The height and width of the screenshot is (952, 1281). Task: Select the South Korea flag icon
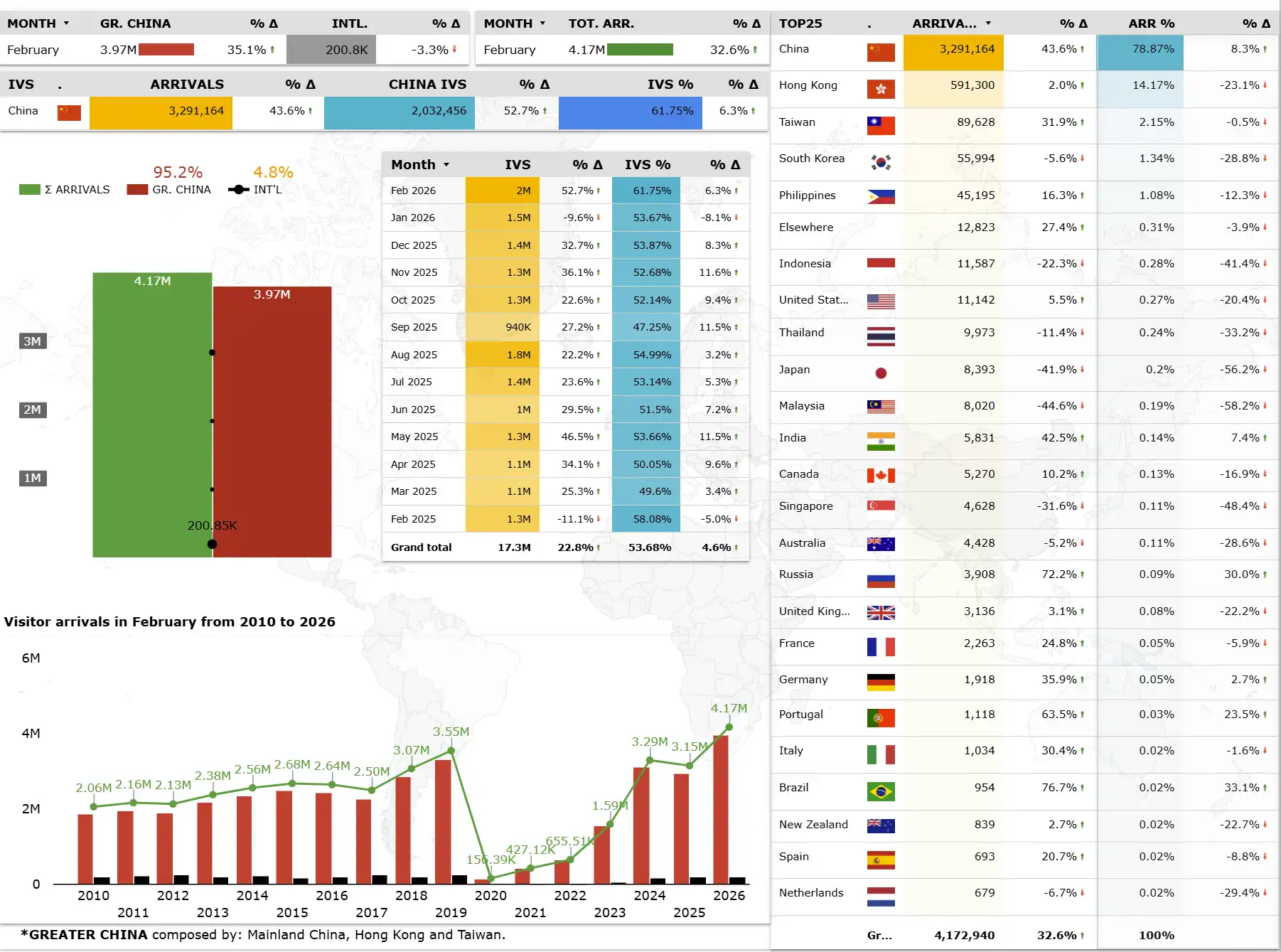(881, 162)
